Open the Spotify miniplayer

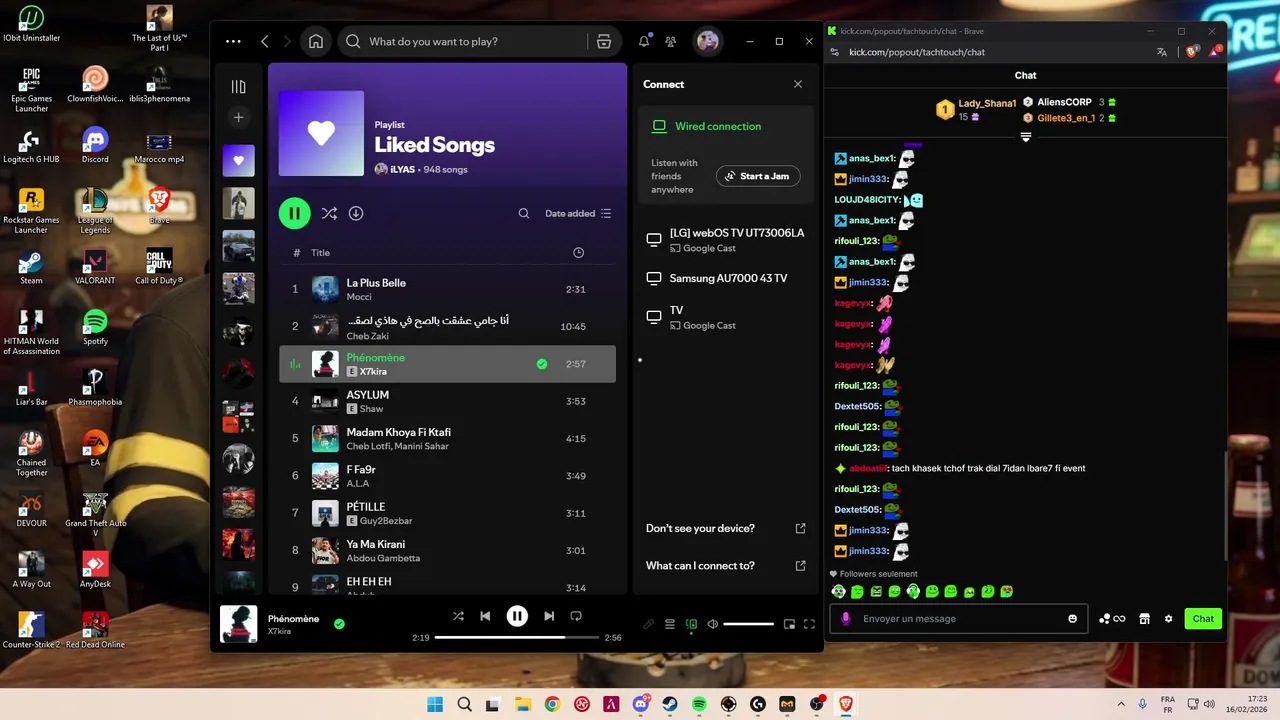[789, 624]
